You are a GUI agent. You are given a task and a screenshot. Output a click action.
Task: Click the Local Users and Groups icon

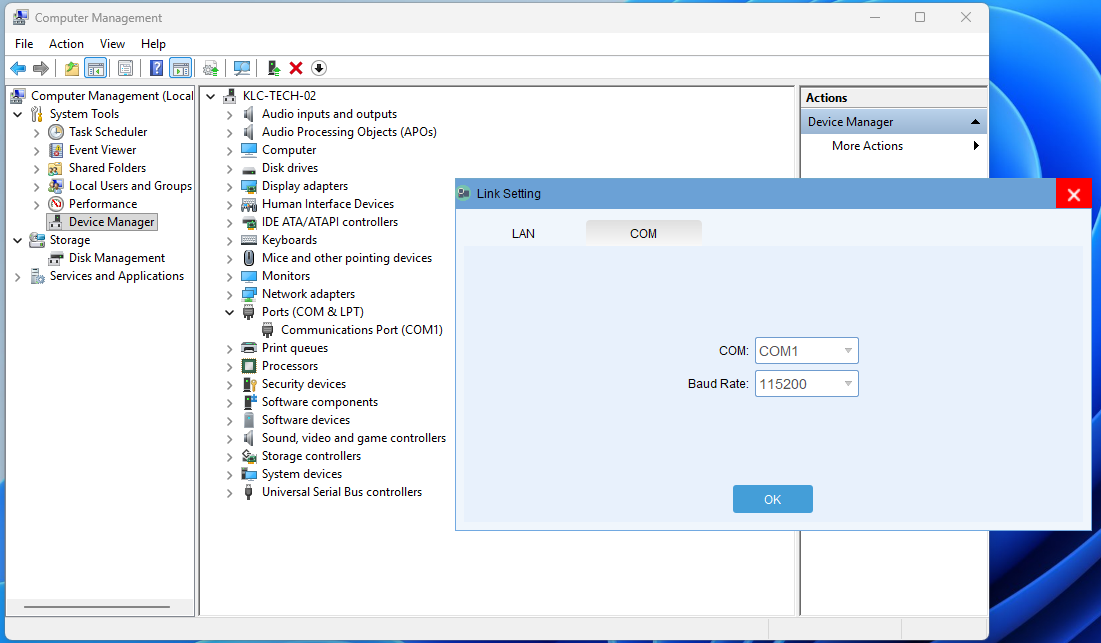[56, 186]
